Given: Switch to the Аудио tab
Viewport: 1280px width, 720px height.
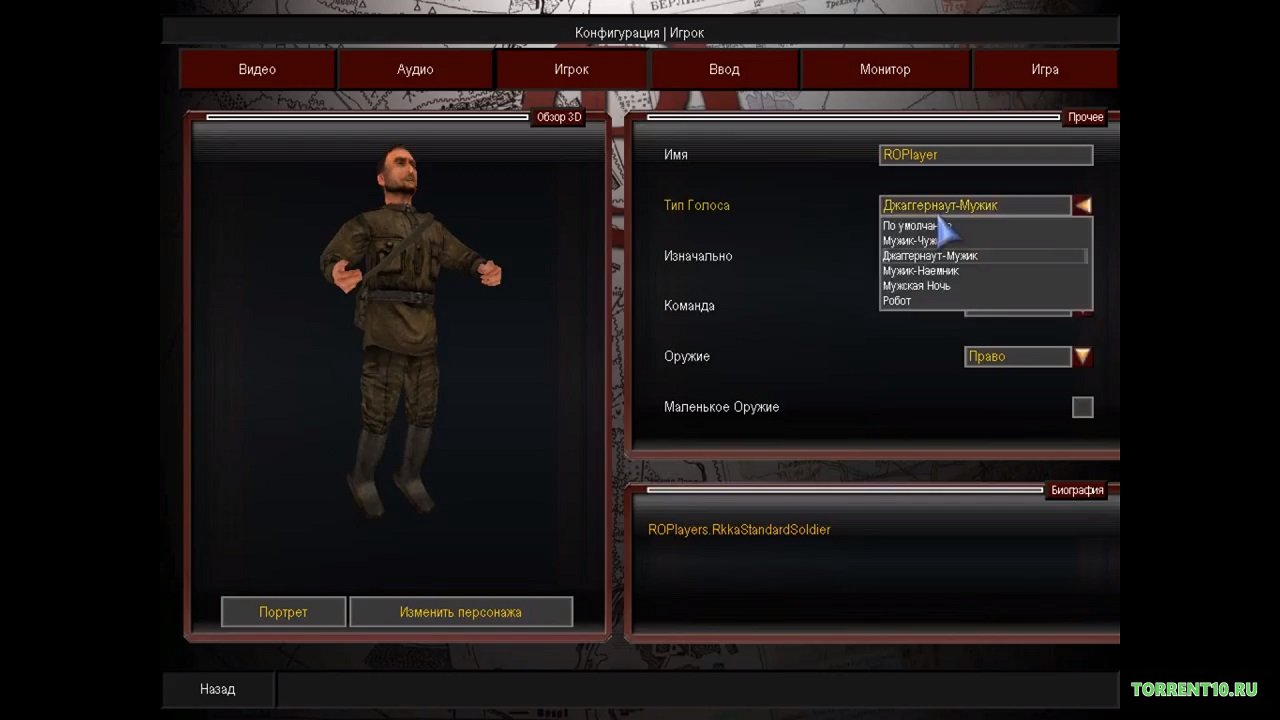Looking at the screenshot, I should [x=415, y=70].
